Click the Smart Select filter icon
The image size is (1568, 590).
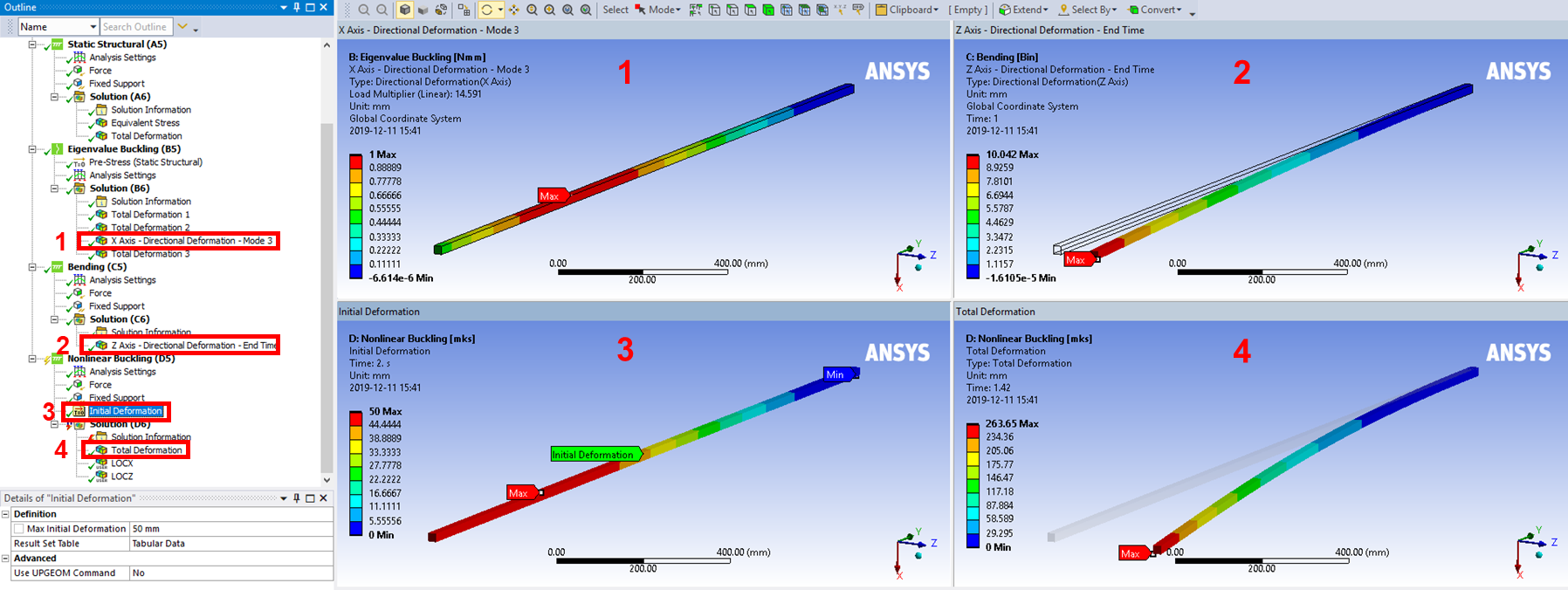pos(695,10)
